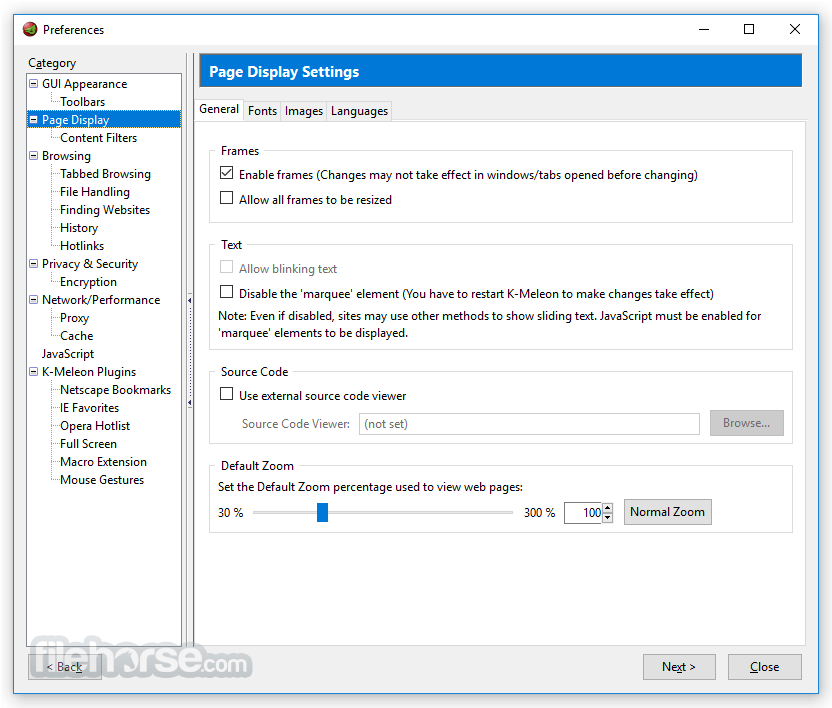
Task: Click the Next > button
Action: point(679,667)
